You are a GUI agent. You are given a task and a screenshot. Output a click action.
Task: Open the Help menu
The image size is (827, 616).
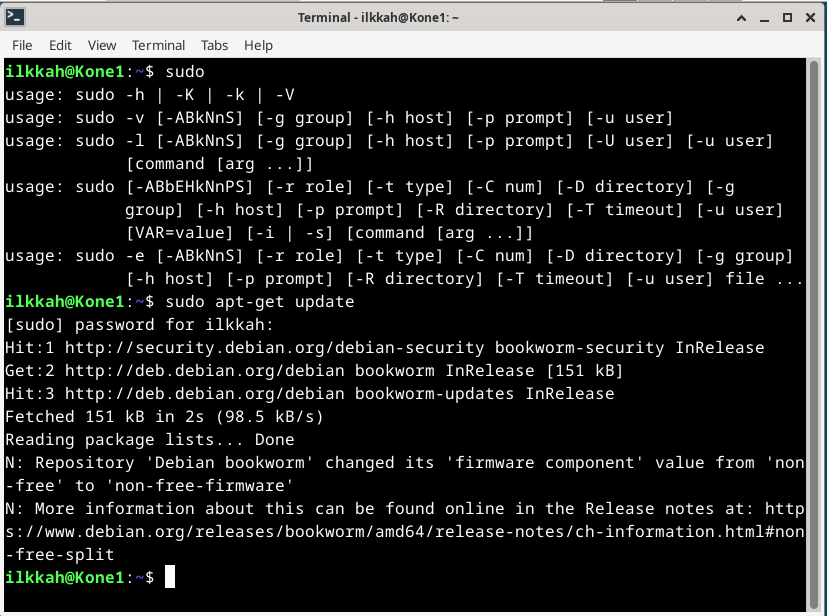pyautogui.click(x=258, y=45)
